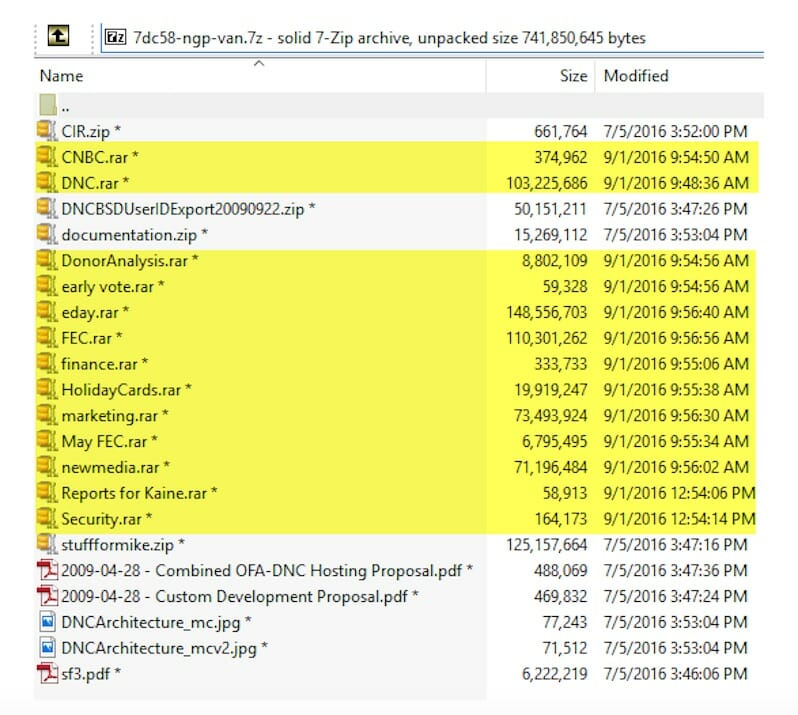Click the Custom Development Proposal PDF icon
Screen dimensions: 798x715
47,596
